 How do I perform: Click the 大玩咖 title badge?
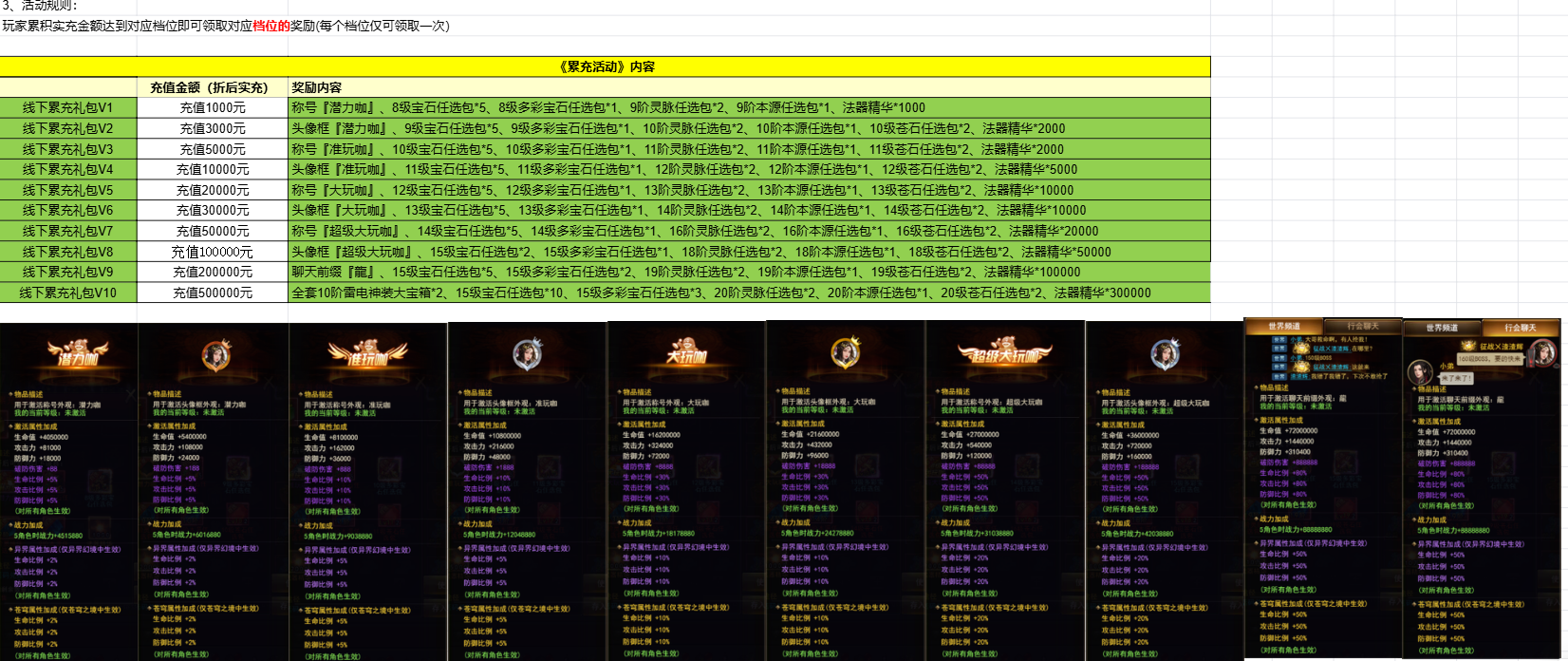click(685, 355)
